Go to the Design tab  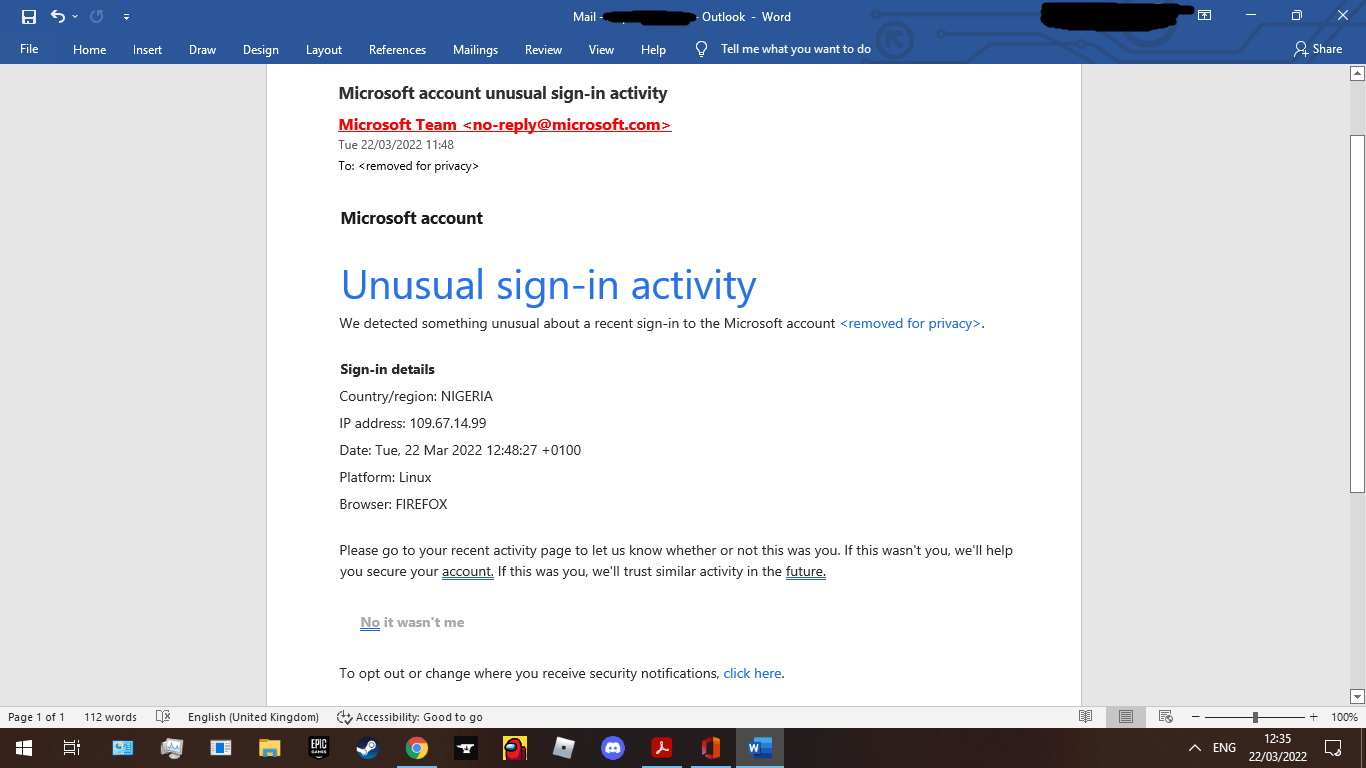click(261, 49)
